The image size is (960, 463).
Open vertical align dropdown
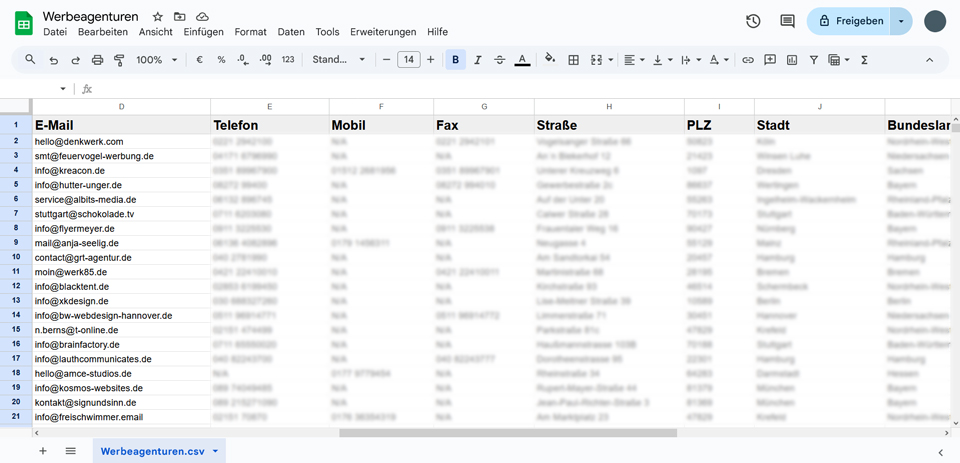click(662, 60)
